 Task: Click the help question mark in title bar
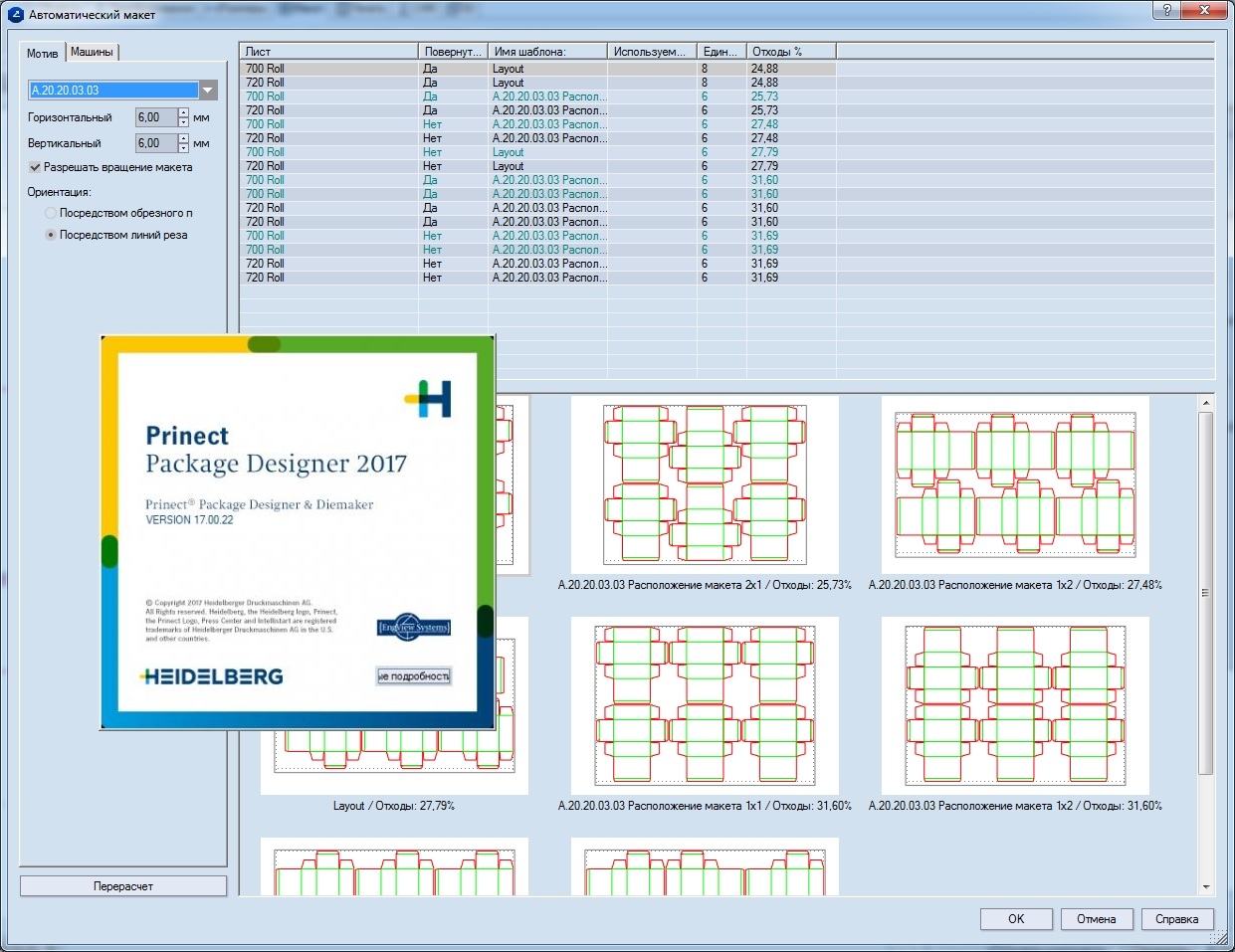pyautogui.click(x=1166, y=11)
